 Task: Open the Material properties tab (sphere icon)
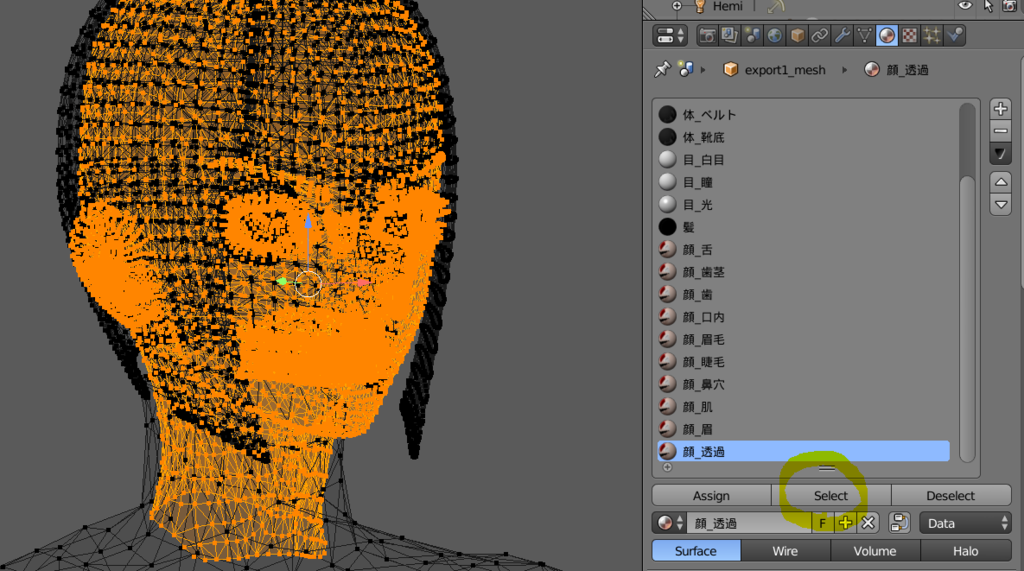(887, 35)
